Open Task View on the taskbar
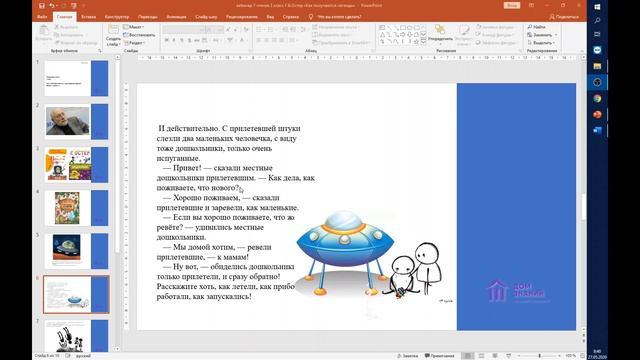This screenshot has width=640, height=360. point(597,34)
